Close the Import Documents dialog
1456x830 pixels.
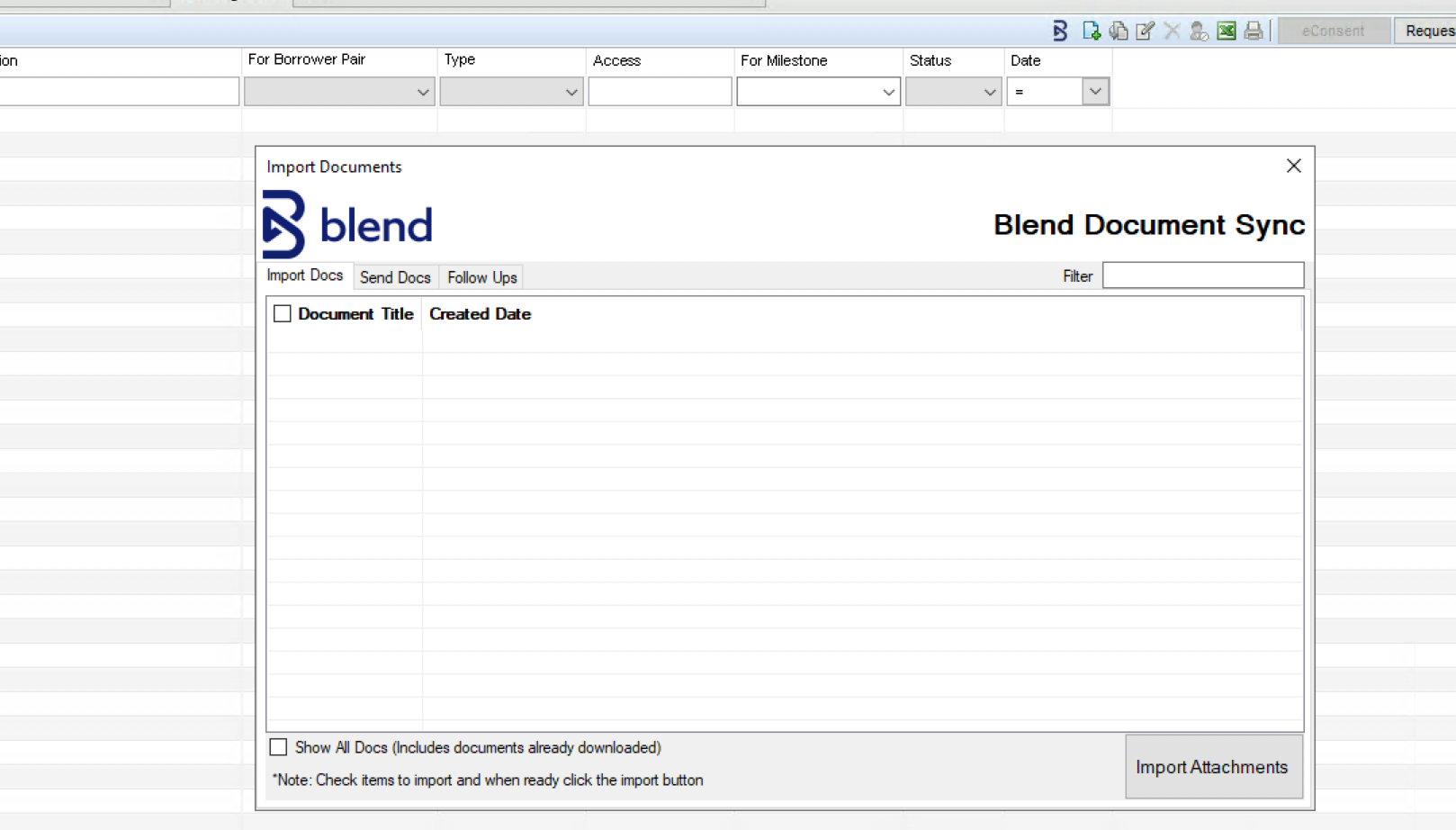tap(1294, 166)
